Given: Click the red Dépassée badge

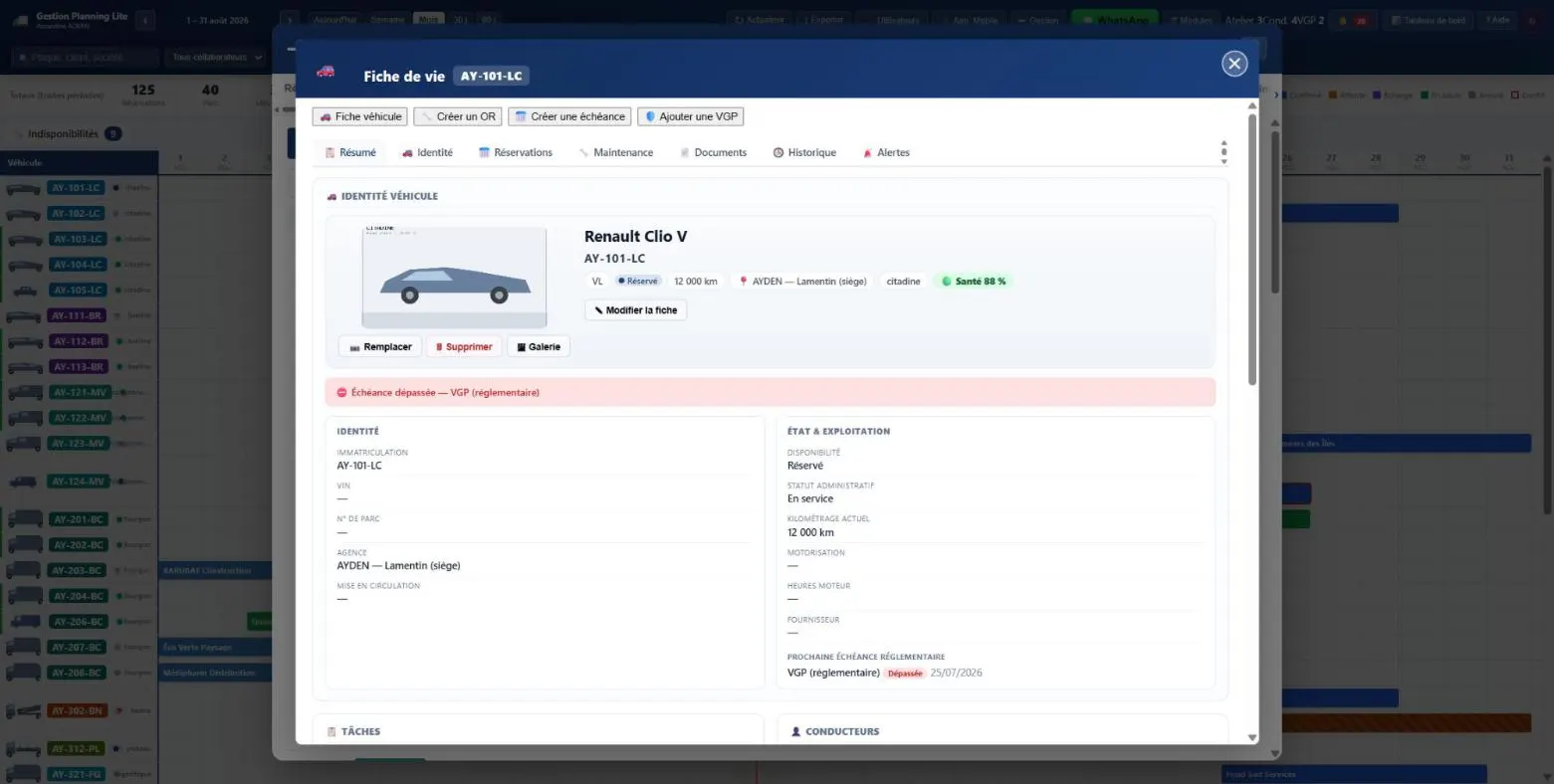Looking at the screenshot, I should coord(905,674).
